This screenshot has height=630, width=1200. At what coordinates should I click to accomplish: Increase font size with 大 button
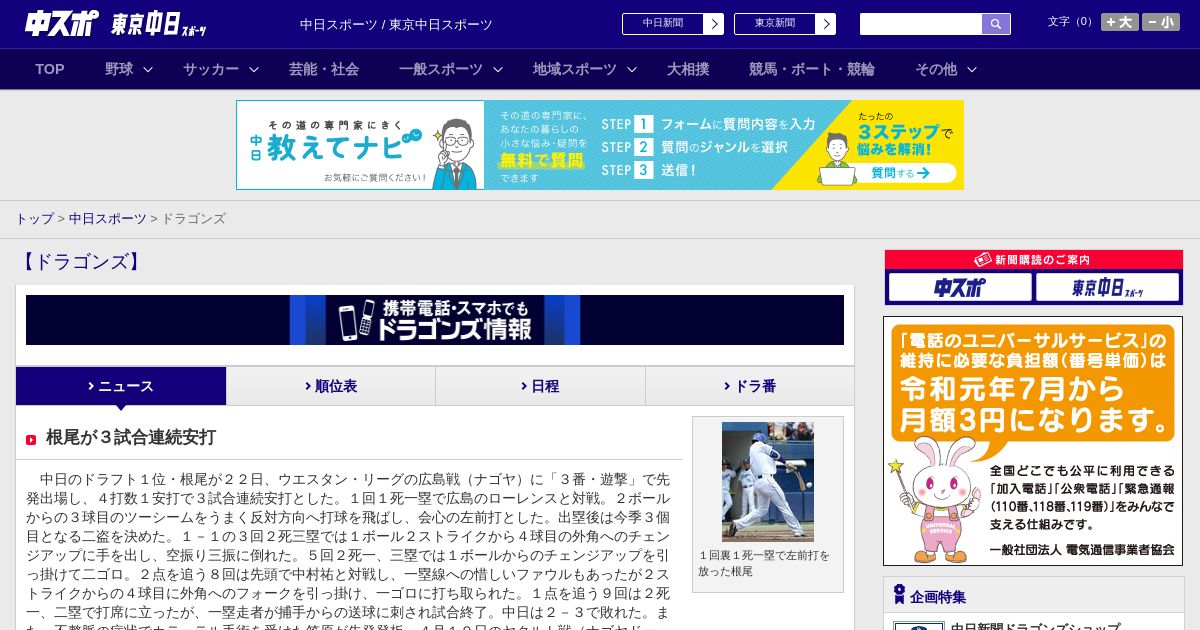[x=1120, y=22]
